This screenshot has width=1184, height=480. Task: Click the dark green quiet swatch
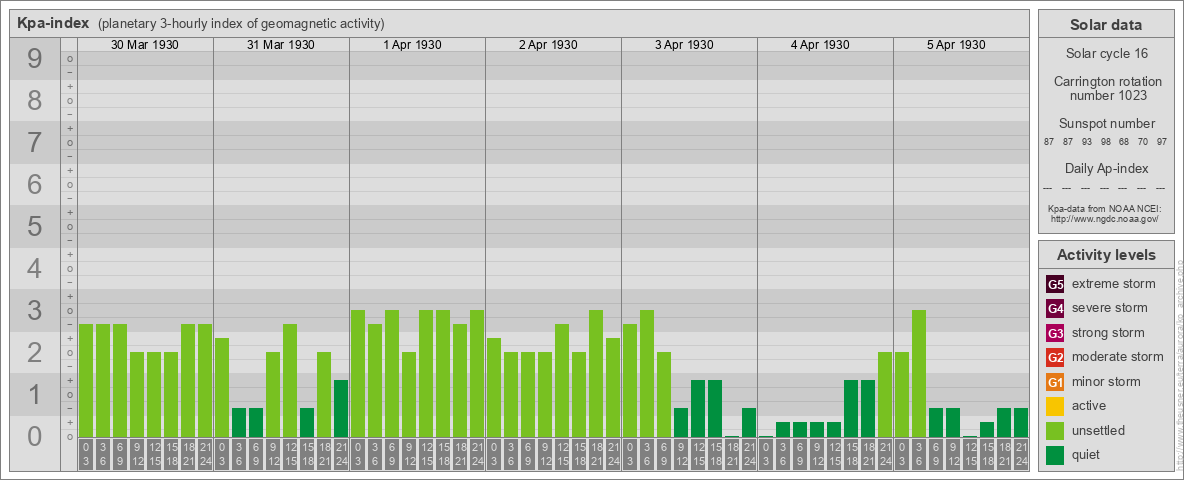(x=1055, y=455)
